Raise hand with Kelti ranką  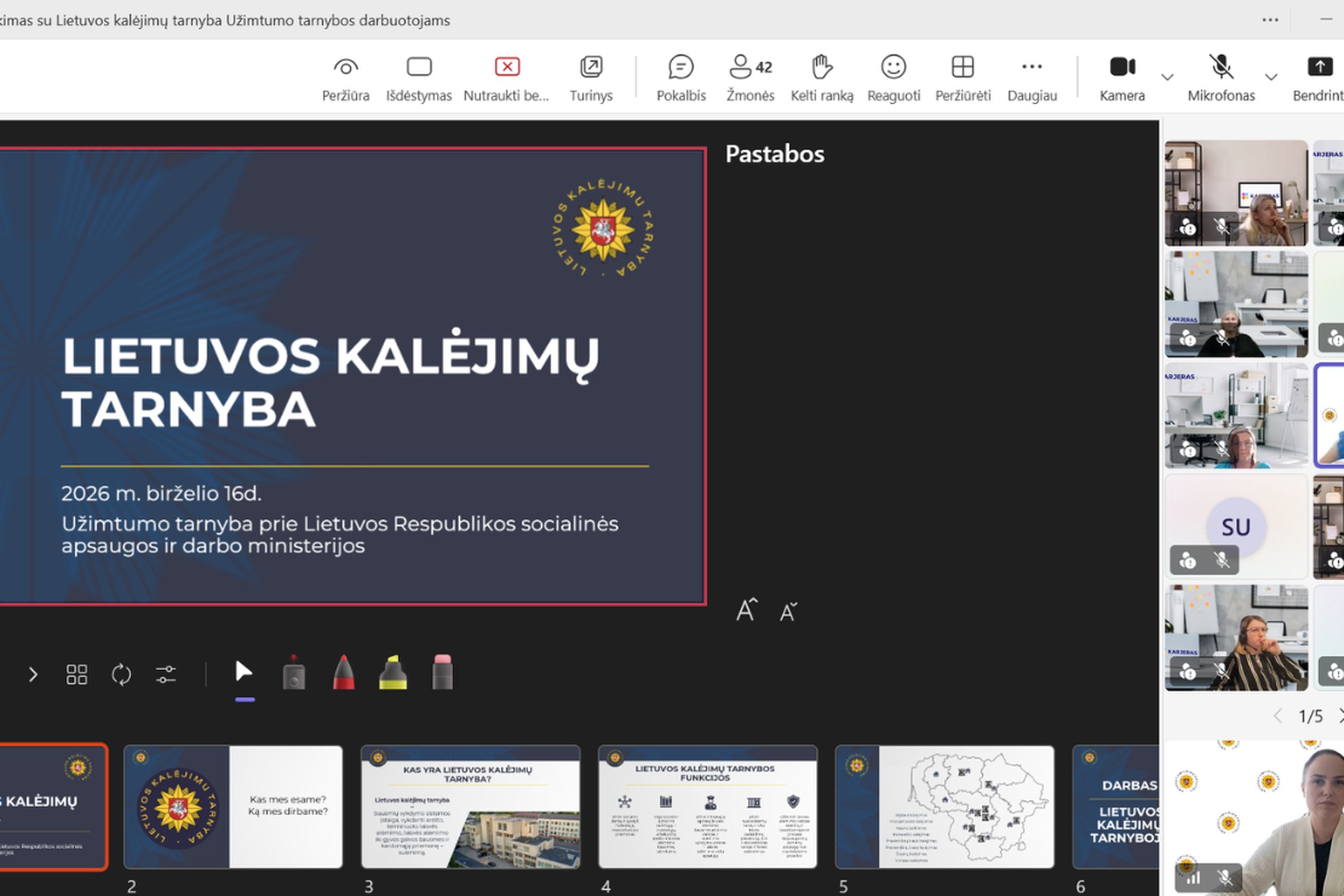[822, 78]
